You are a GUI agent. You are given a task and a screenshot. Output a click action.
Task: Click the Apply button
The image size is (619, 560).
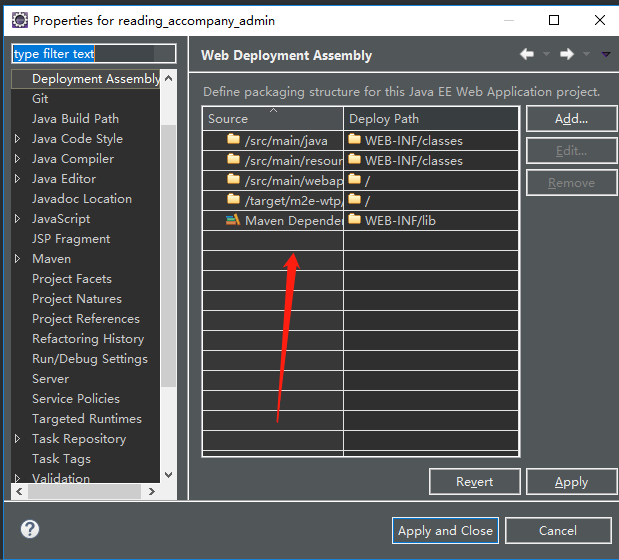[571, 482]
